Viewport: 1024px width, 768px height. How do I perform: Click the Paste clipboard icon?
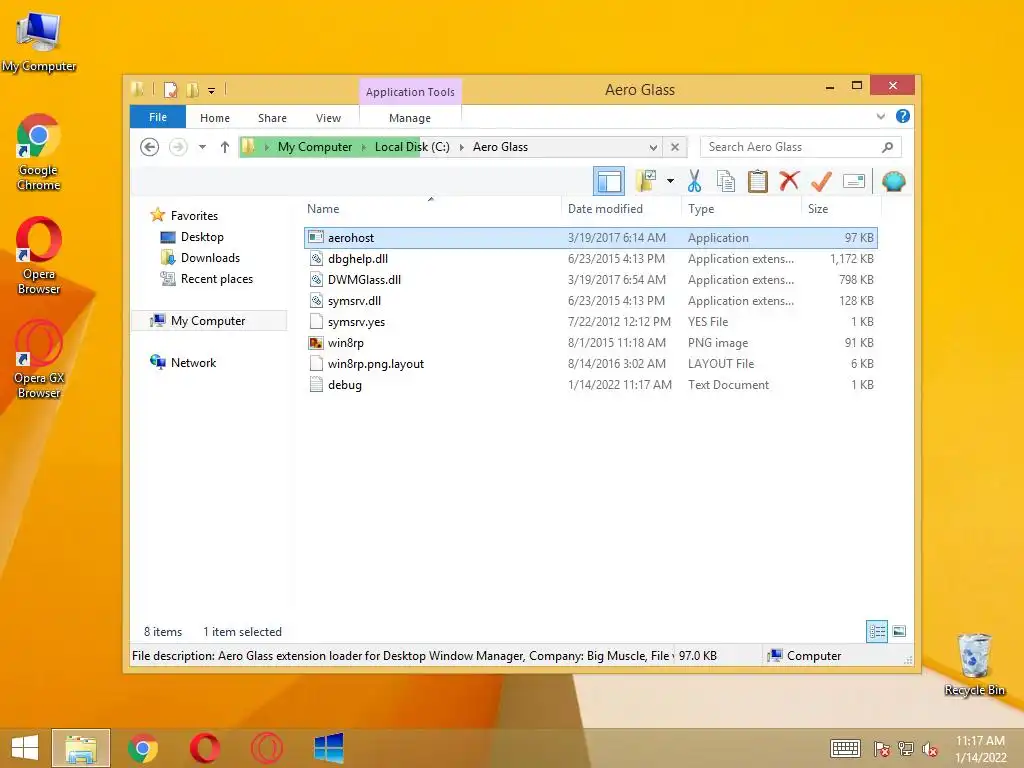coord(758,181)
